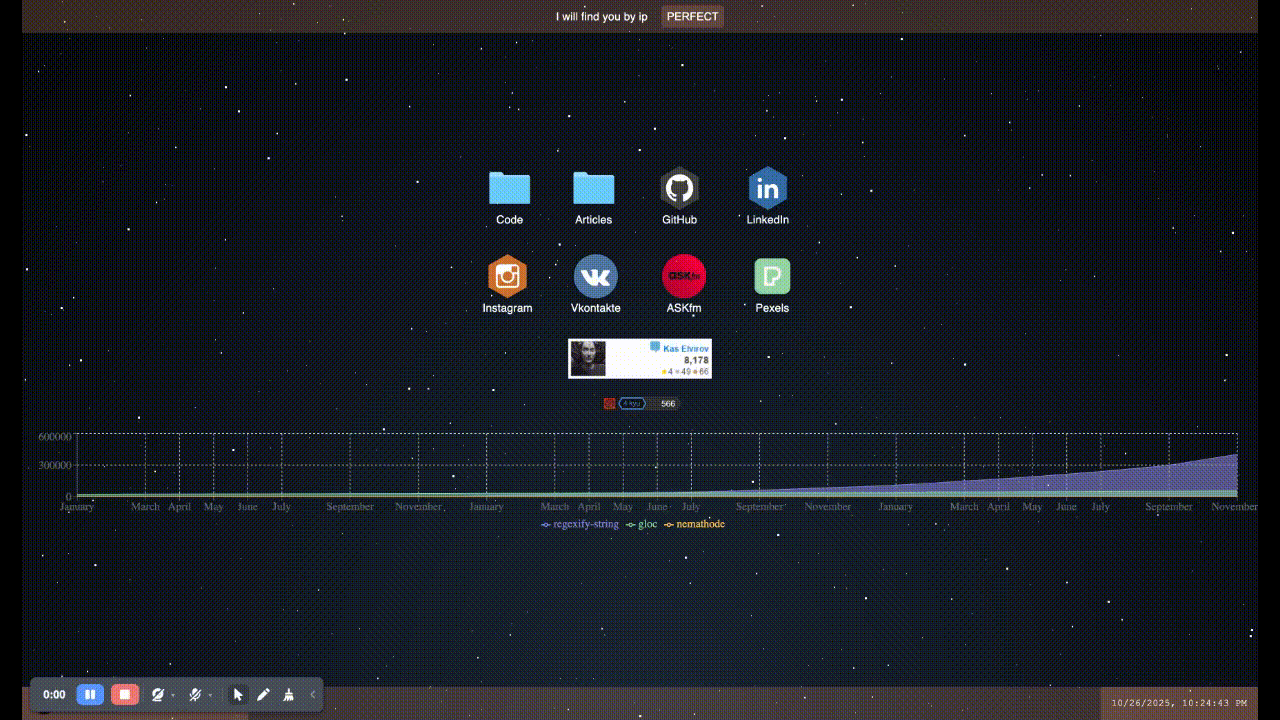Stop the recording with red button

[x=124, y=694]
